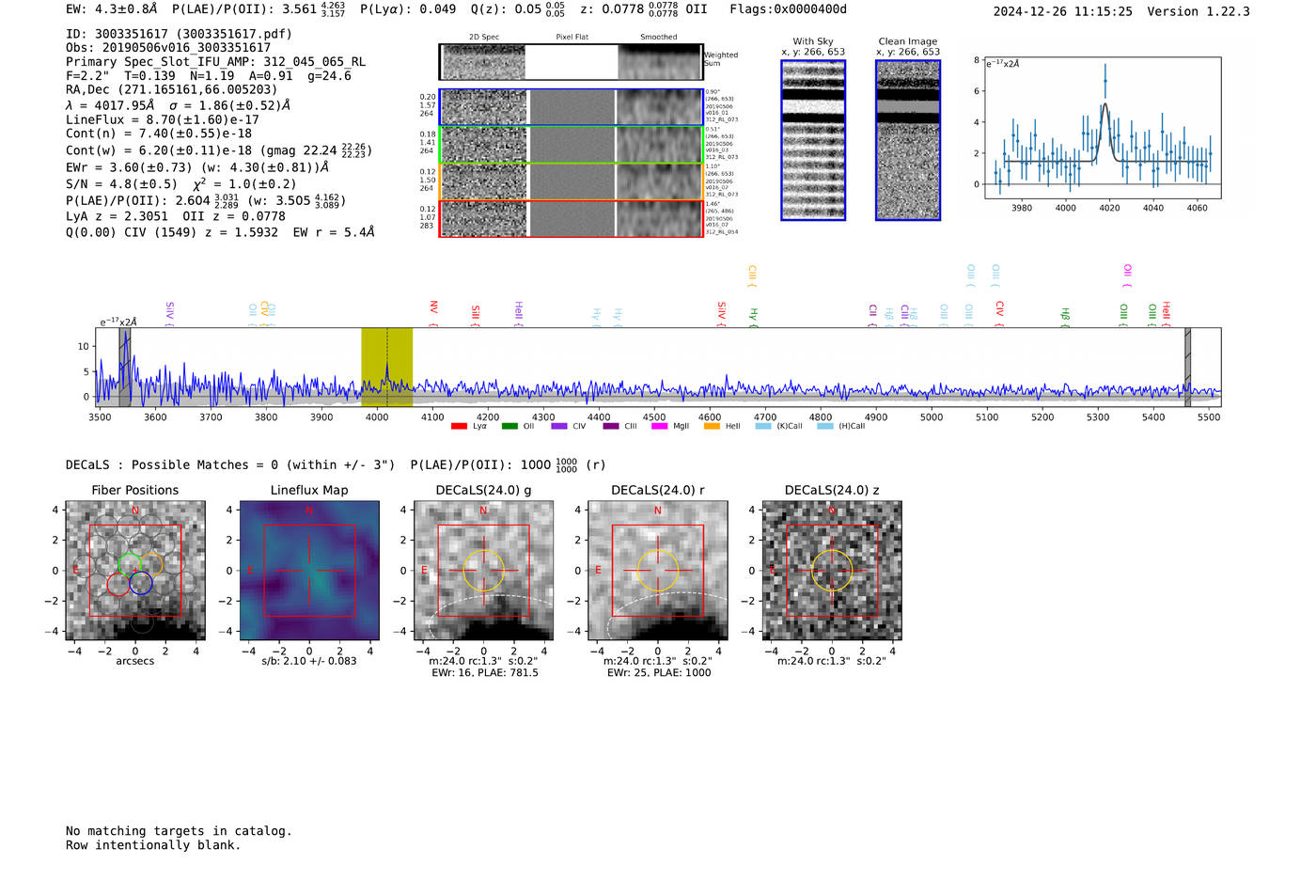
Task: Select the EWr: 25. PLAE: 1000 caption
Action: coord(659,673)
